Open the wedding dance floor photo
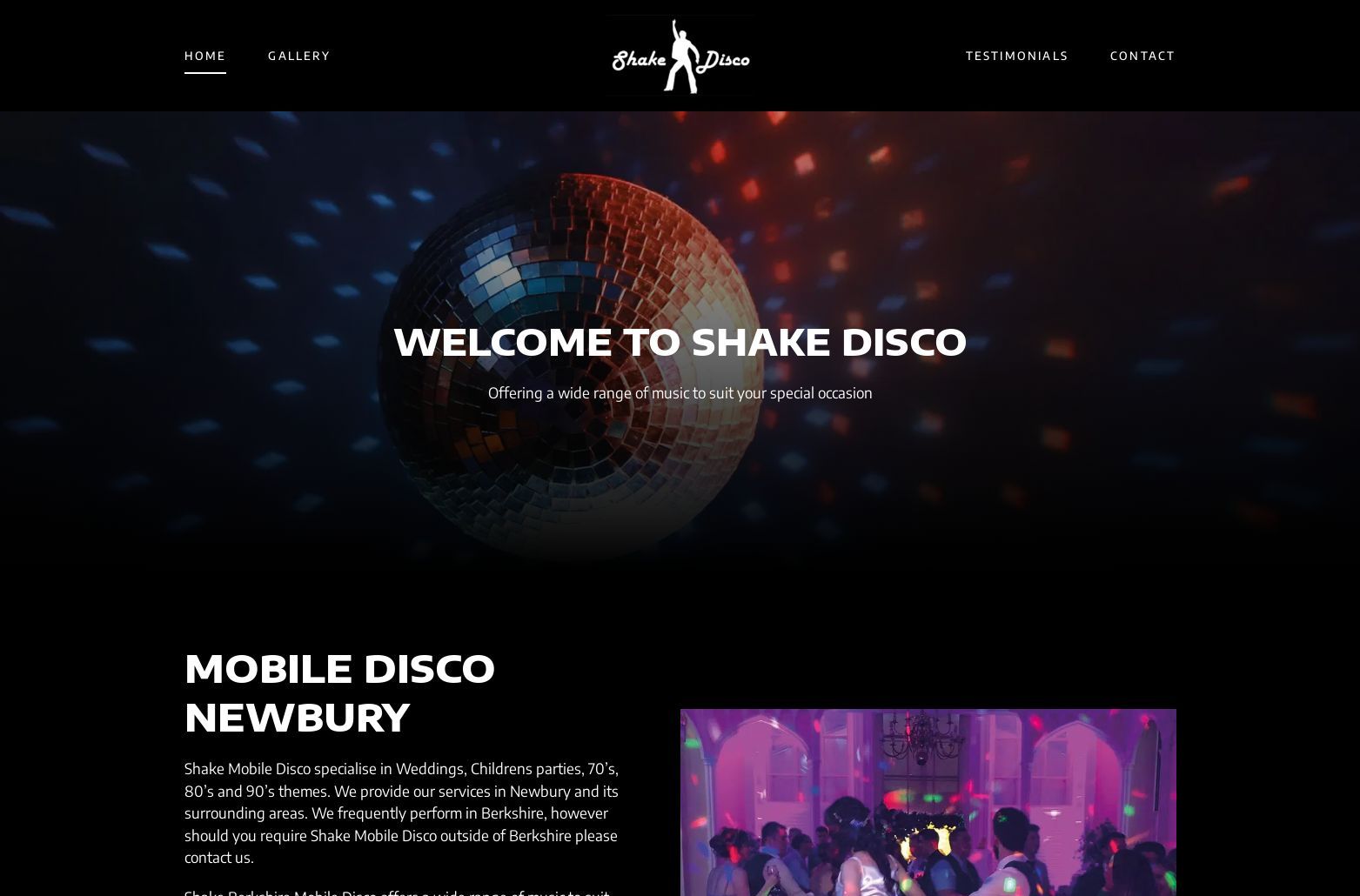The height and width of the screenshot is (896, 1360). [928, 802]
